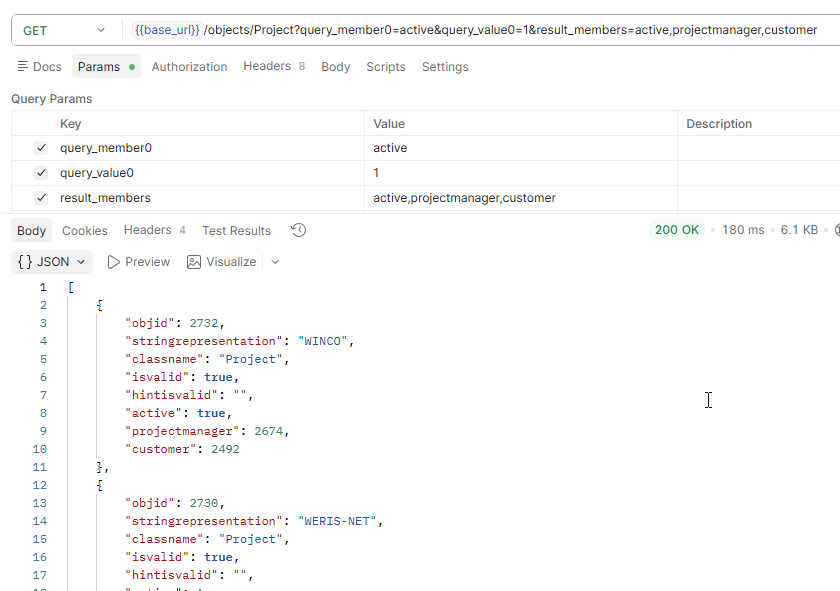This screenshot has height=591, width=840.
Task: Open the response Cookies tab
Action: click(85, 230)
